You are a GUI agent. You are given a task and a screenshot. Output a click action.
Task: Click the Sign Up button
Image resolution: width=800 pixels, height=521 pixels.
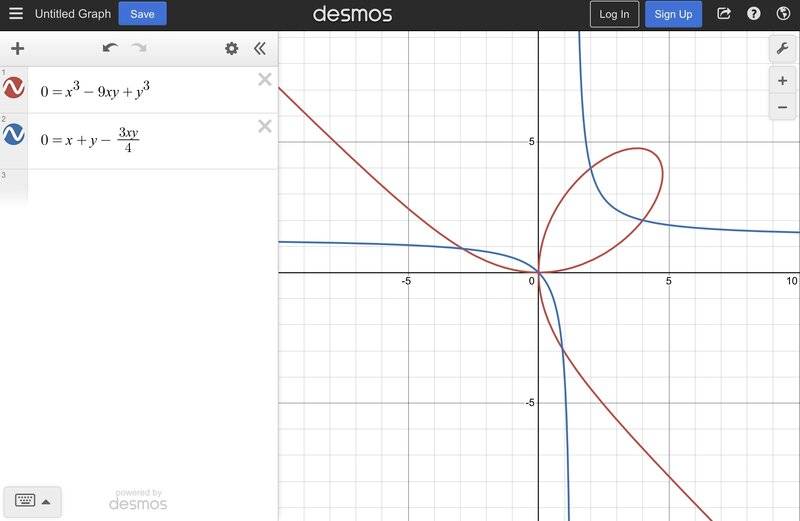point(673,14)
